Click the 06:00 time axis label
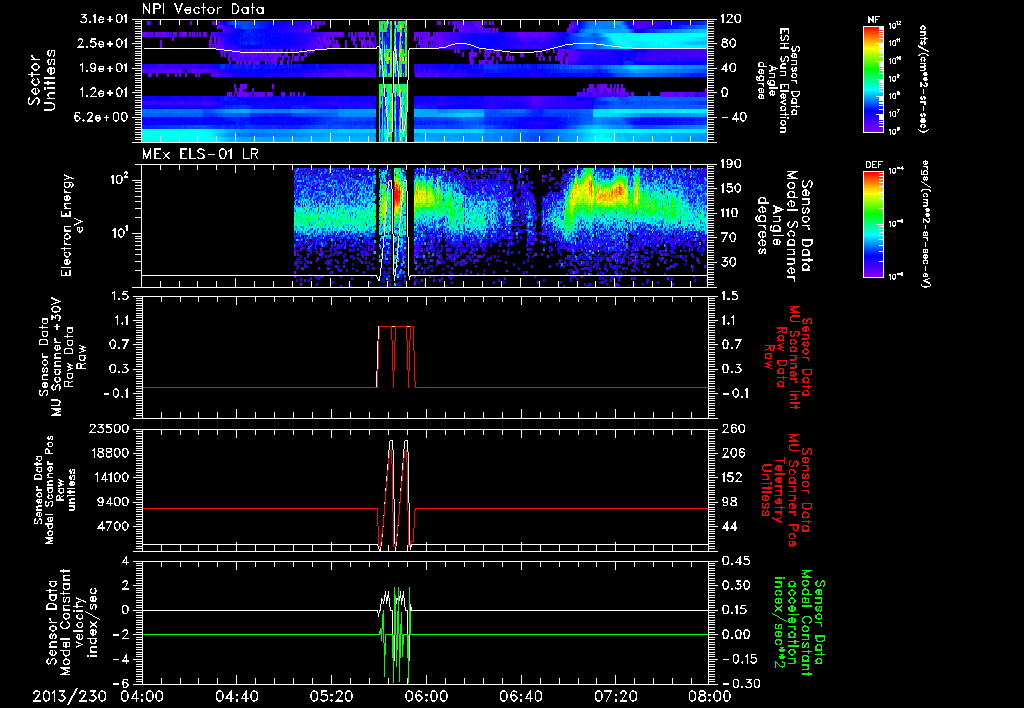Viewport: 1024px width, 708px height. (x=426, y=696)
